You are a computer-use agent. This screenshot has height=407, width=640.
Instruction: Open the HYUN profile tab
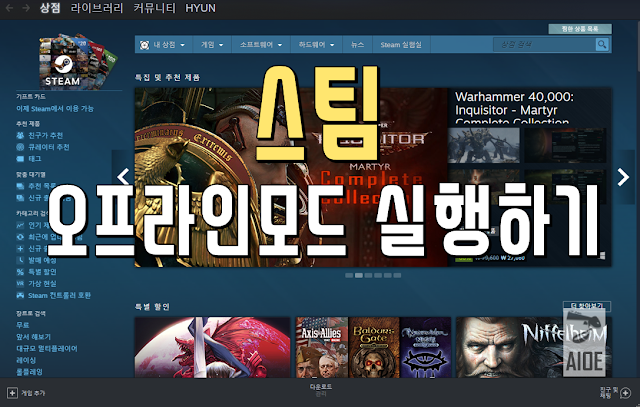click(x=200, y=8)
